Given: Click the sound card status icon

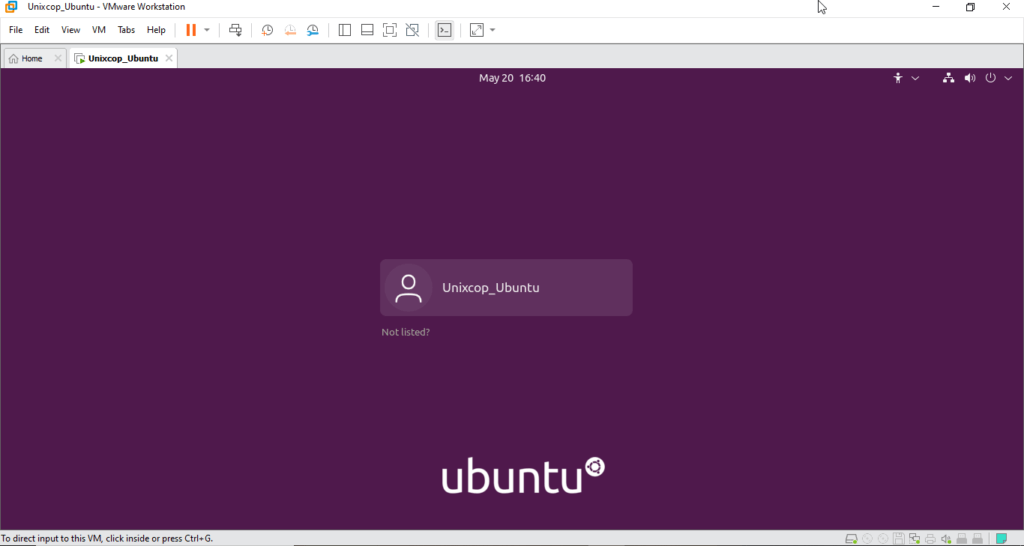Looking at the screenshot, I should (946, 539).
